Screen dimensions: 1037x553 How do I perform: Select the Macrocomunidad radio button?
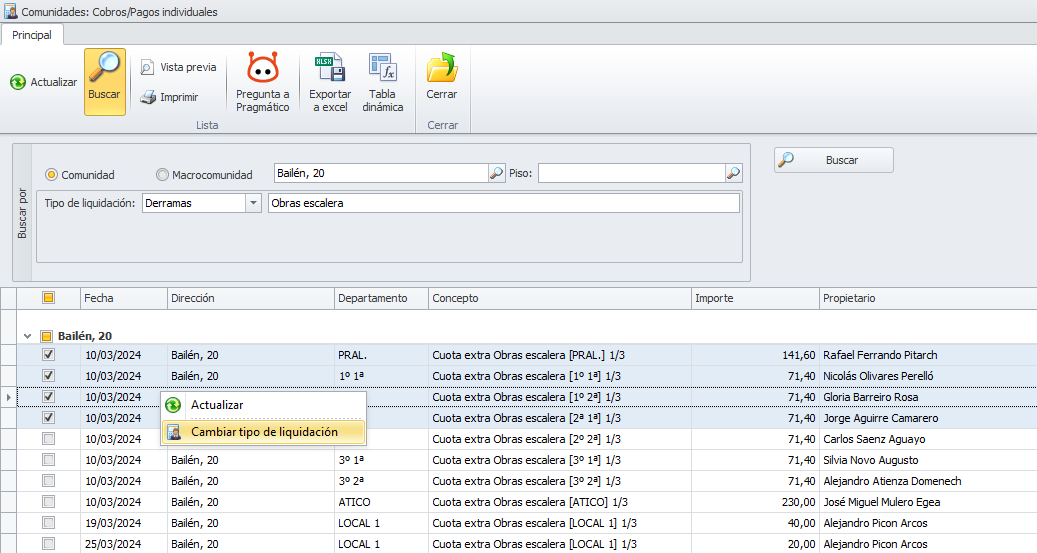click(x=162, y=175)
